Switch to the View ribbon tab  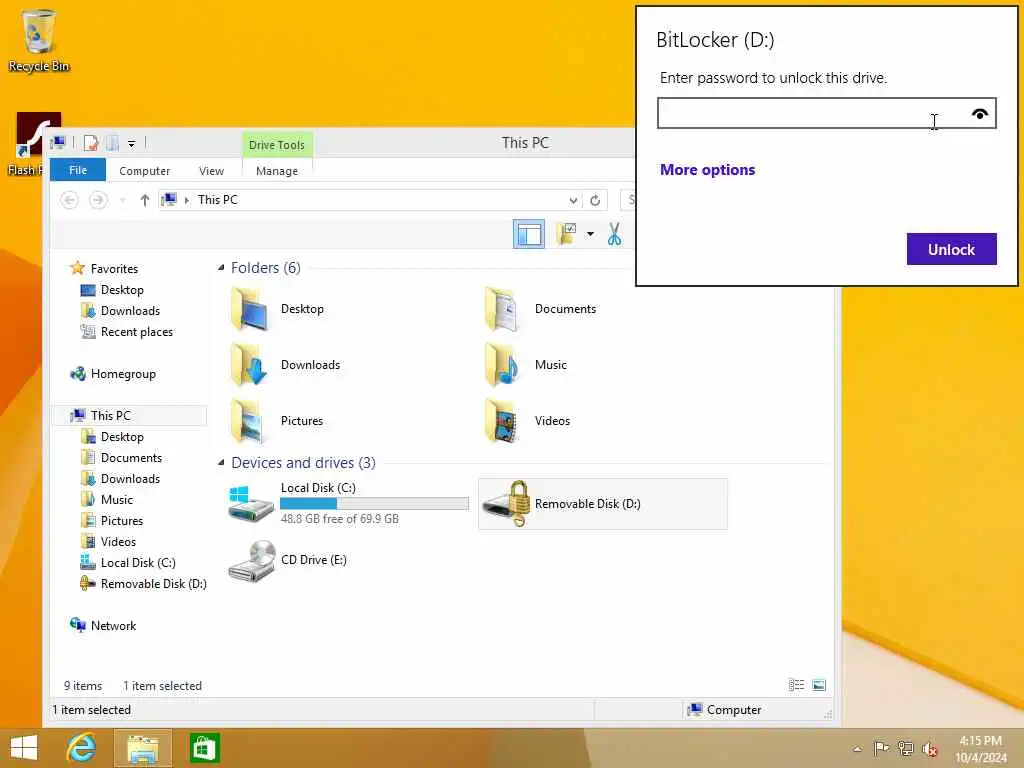211,170
